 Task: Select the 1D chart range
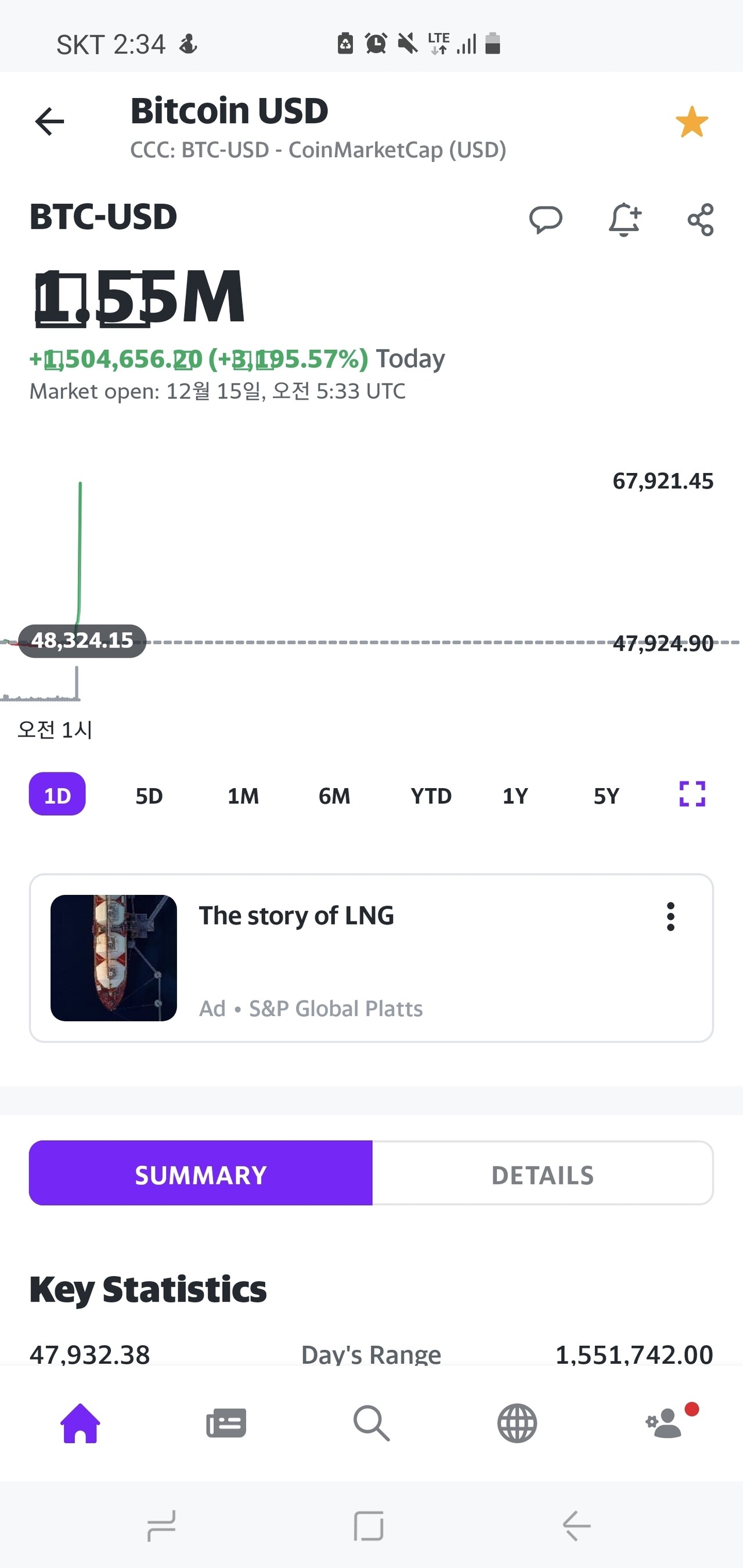coord(57,794)
